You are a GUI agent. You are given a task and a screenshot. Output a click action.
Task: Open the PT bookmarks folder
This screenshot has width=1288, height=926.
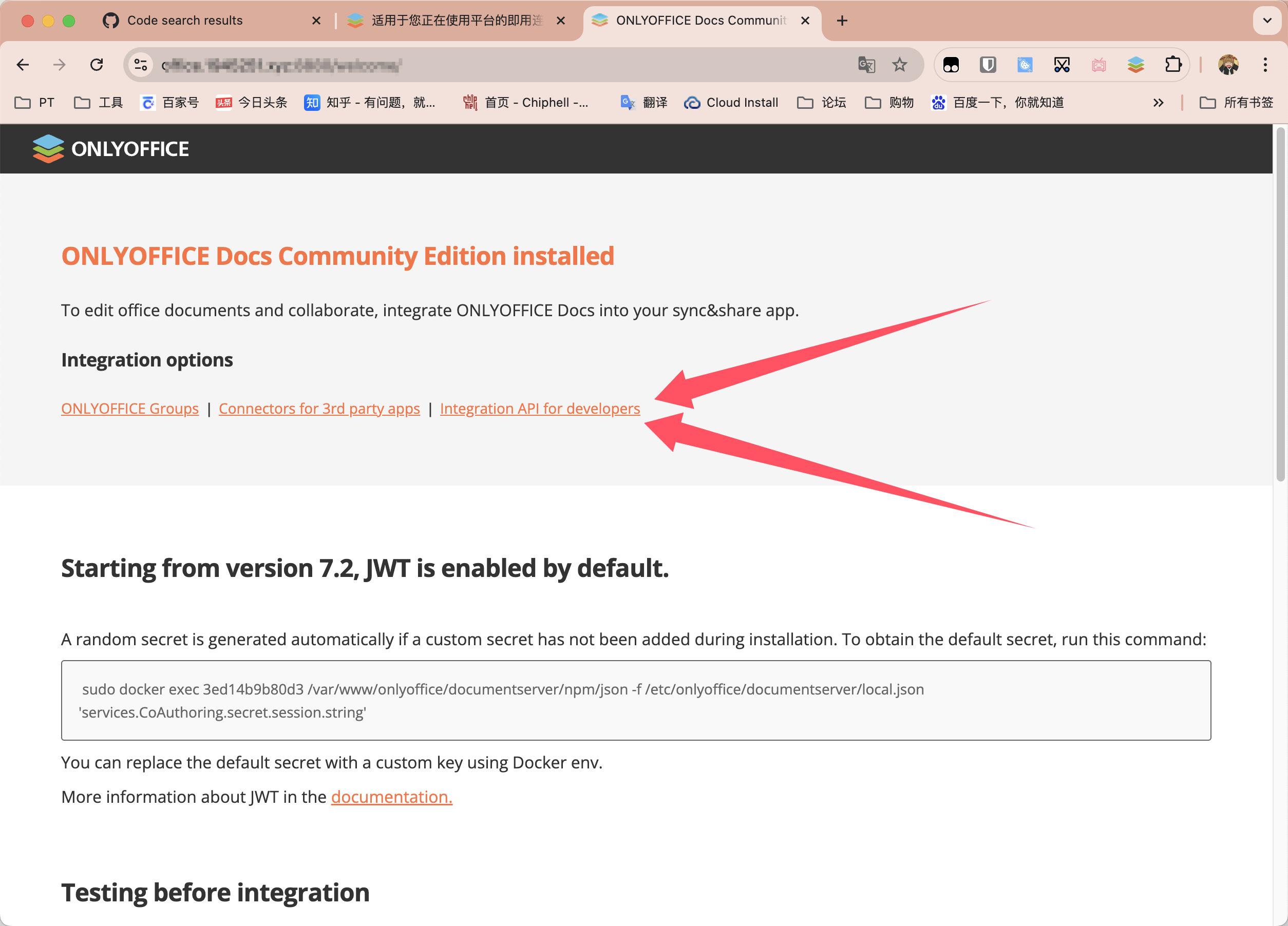click(34, 103)
